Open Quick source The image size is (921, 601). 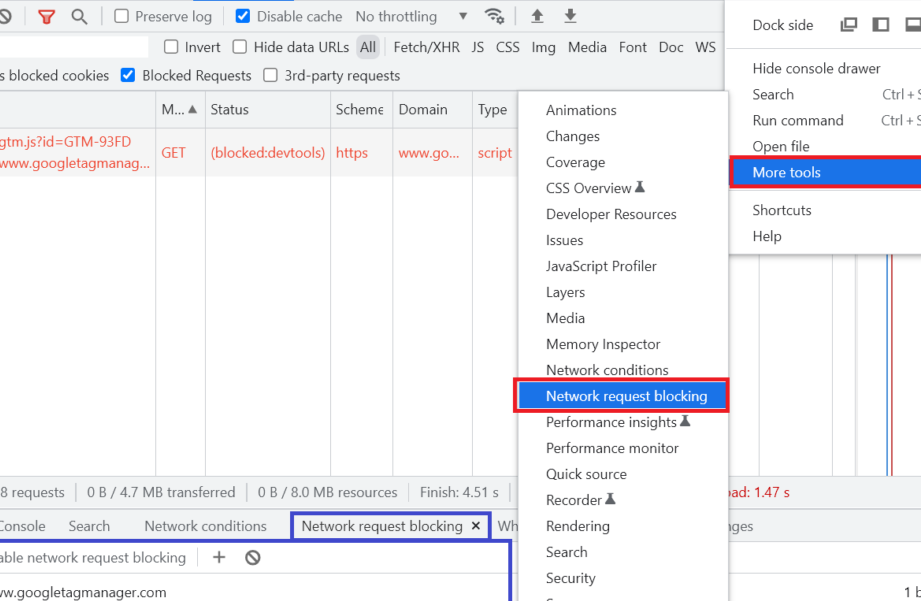click(623, 474)
